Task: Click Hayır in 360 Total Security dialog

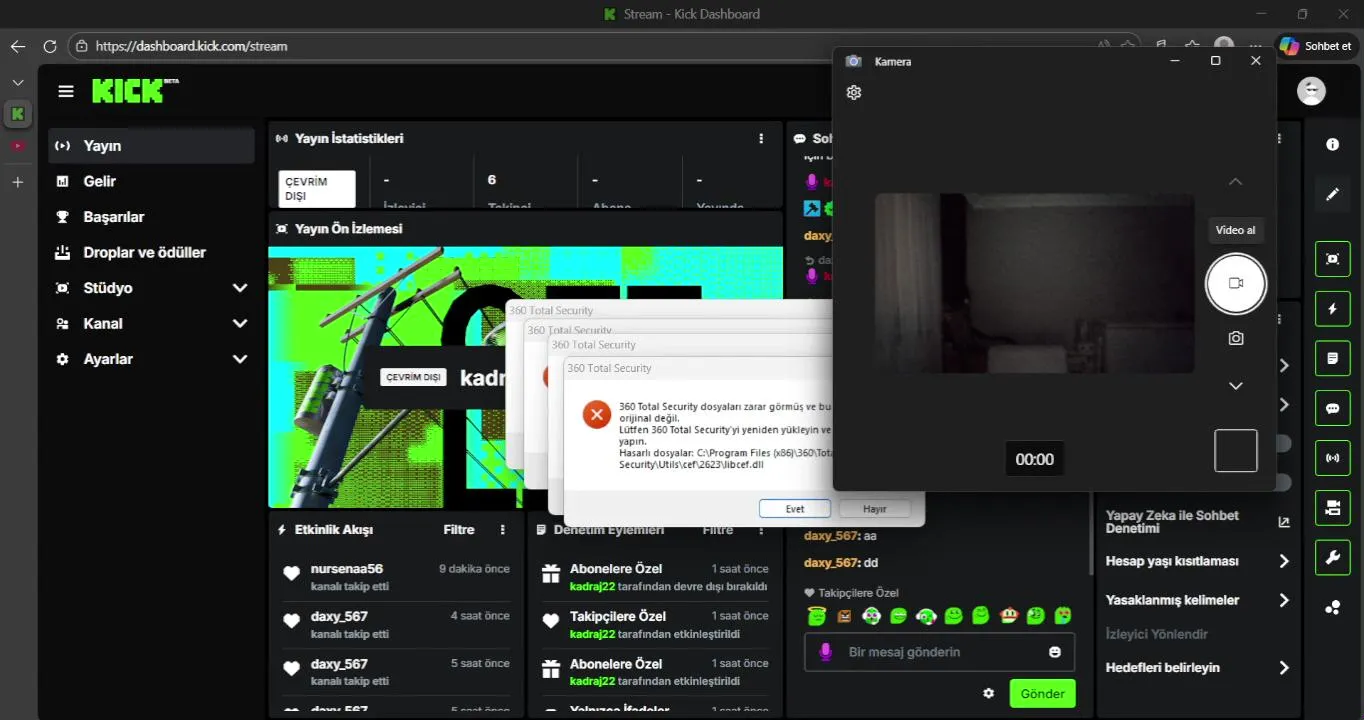Action: (x=875, y=509)
